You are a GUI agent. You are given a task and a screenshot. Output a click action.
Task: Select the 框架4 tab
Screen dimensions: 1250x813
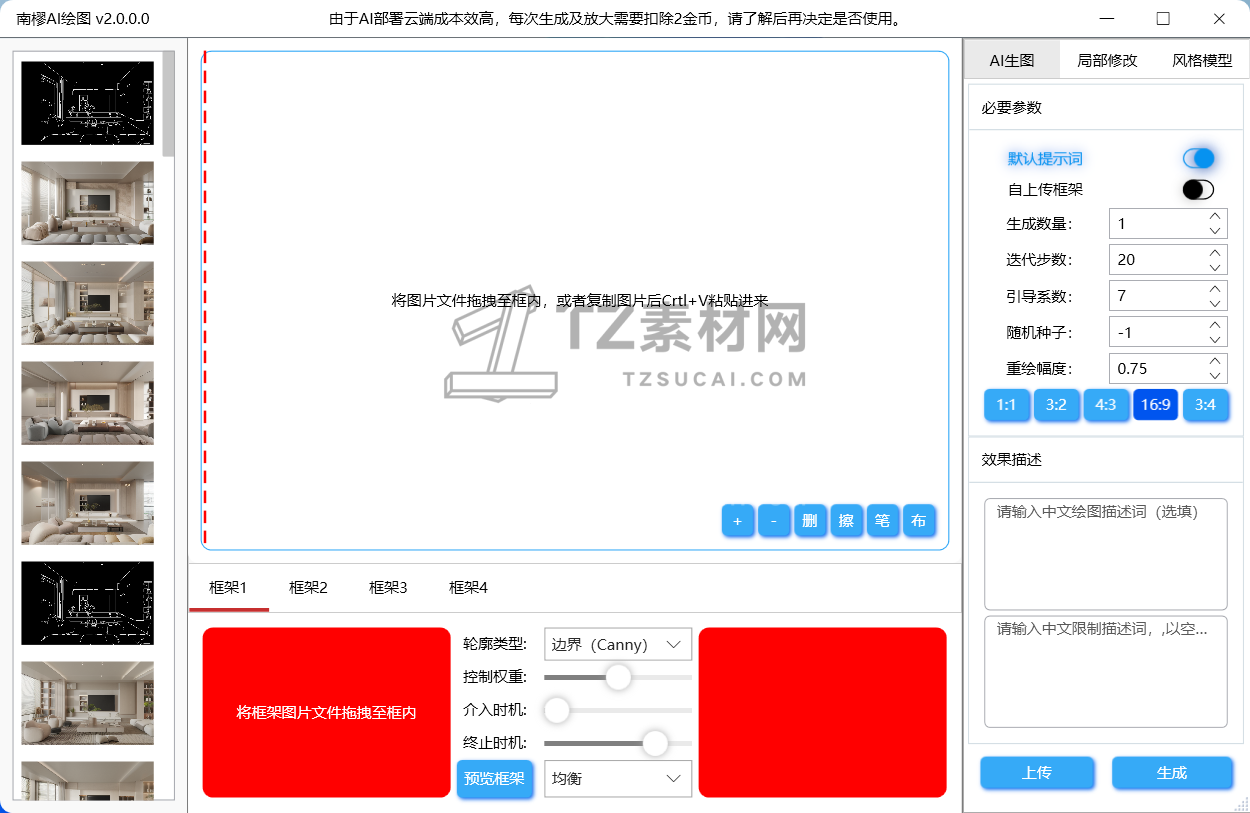tap(468, 588)
